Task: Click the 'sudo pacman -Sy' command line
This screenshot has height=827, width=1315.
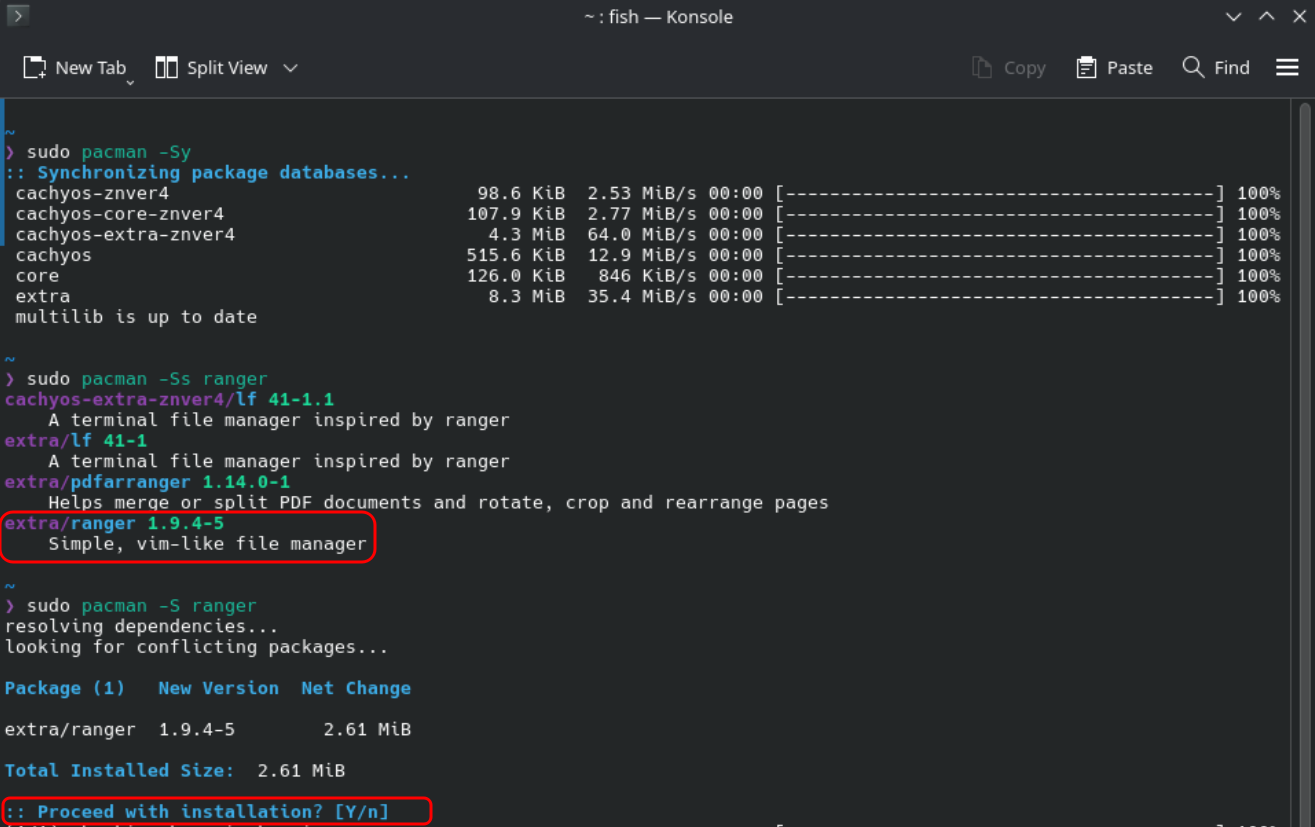Action: tap(98, 152)
